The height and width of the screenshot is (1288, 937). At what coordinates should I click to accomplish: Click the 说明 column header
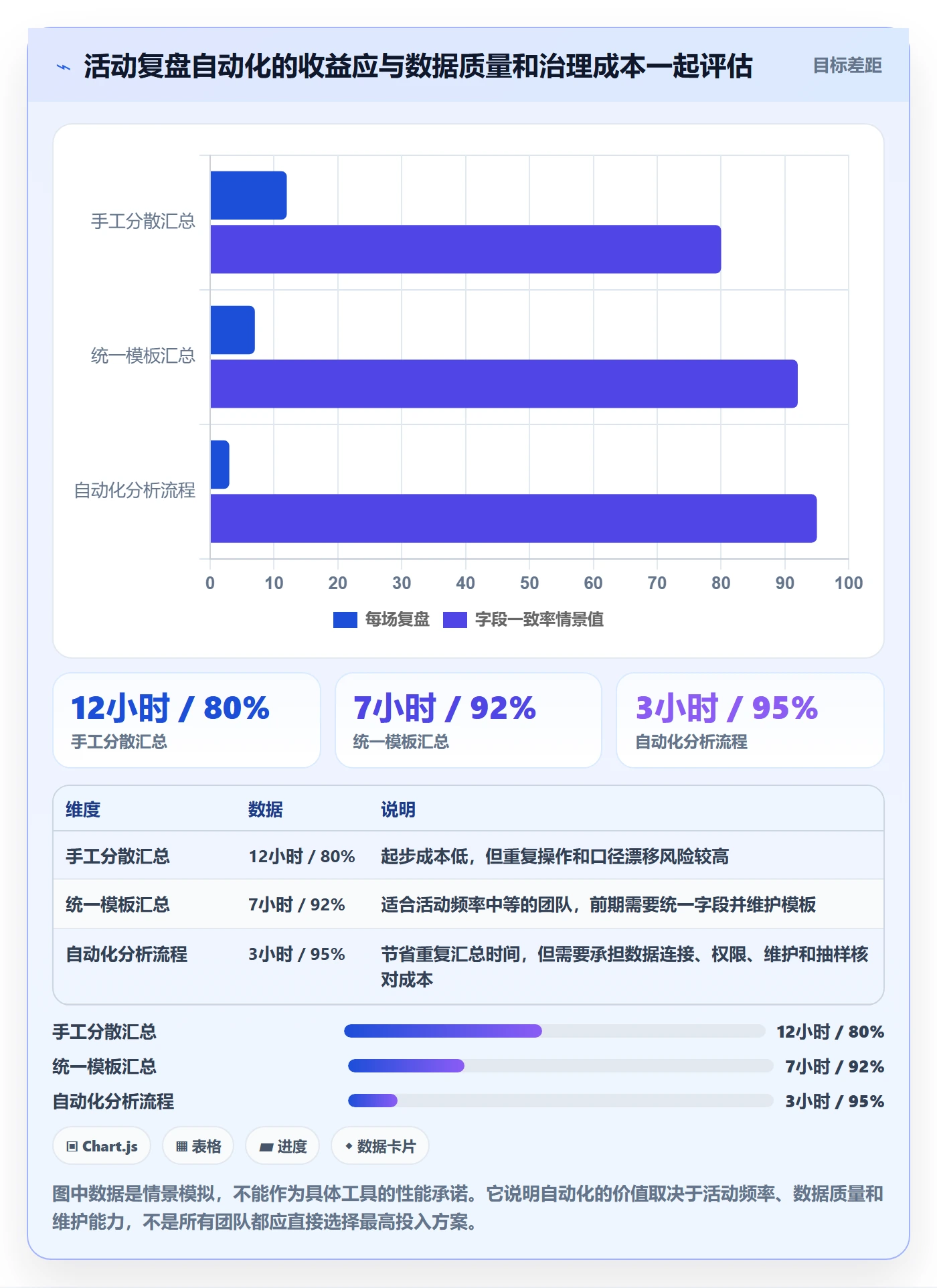398,809
